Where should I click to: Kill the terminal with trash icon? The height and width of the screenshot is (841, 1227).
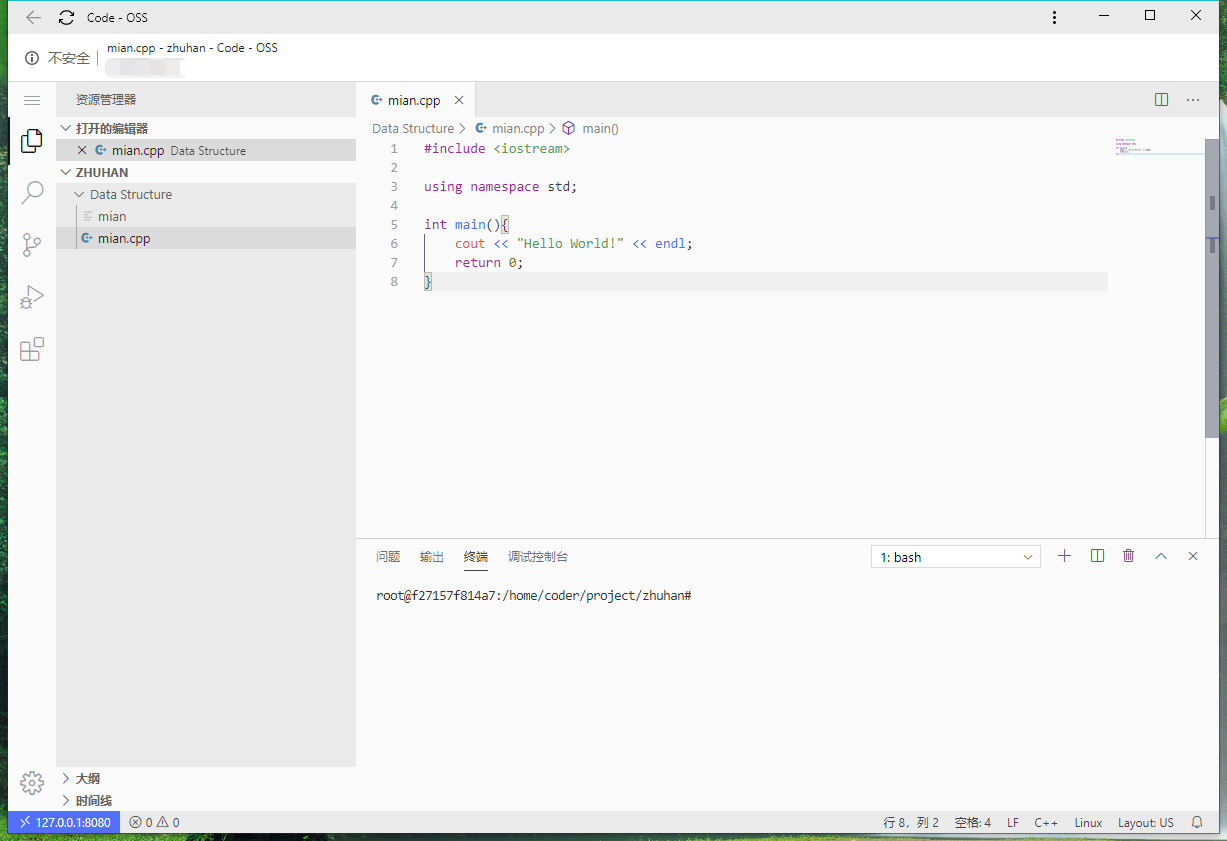(x=1129, y=556)
